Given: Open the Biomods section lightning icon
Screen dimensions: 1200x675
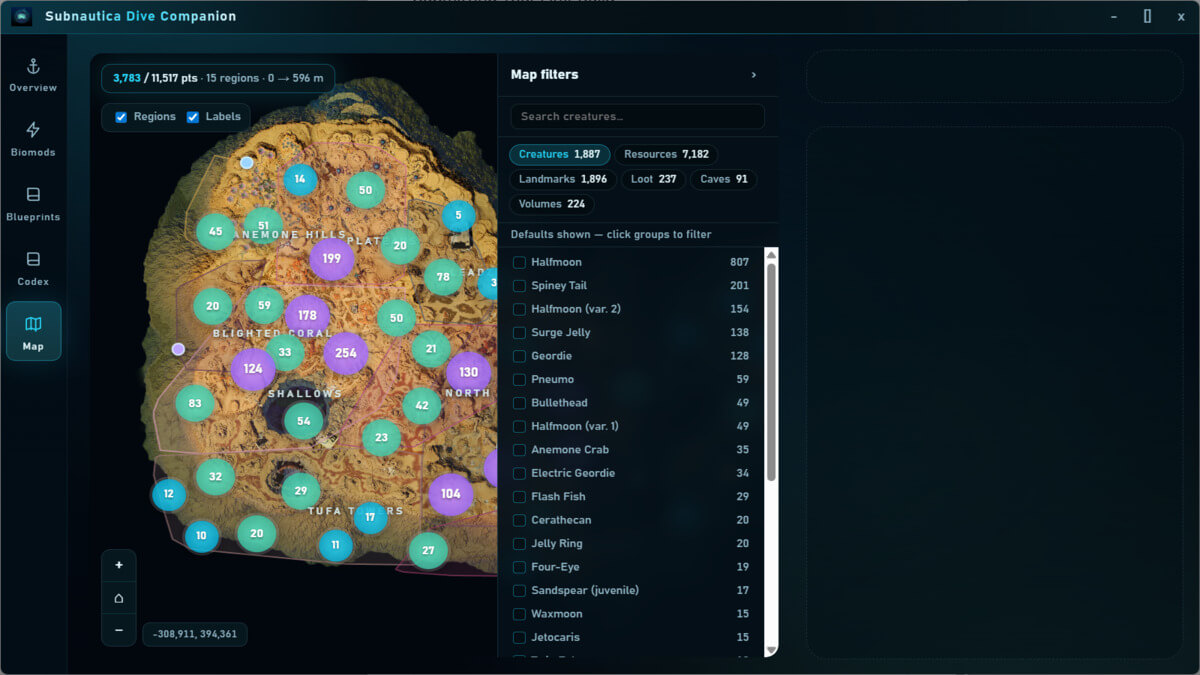Looking at the screenshot, I should pyautogui.click(x=33, y=140).
